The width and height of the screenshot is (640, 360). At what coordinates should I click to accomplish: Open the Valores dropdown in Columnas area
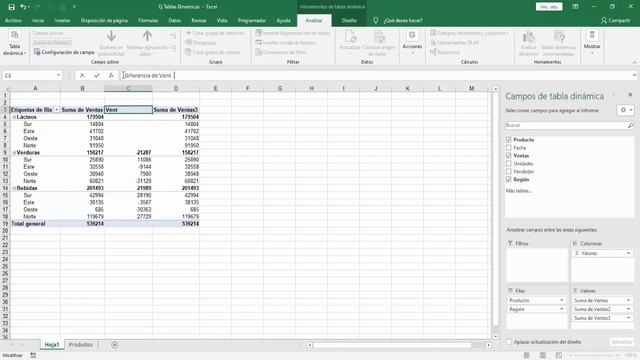point(629,253)
